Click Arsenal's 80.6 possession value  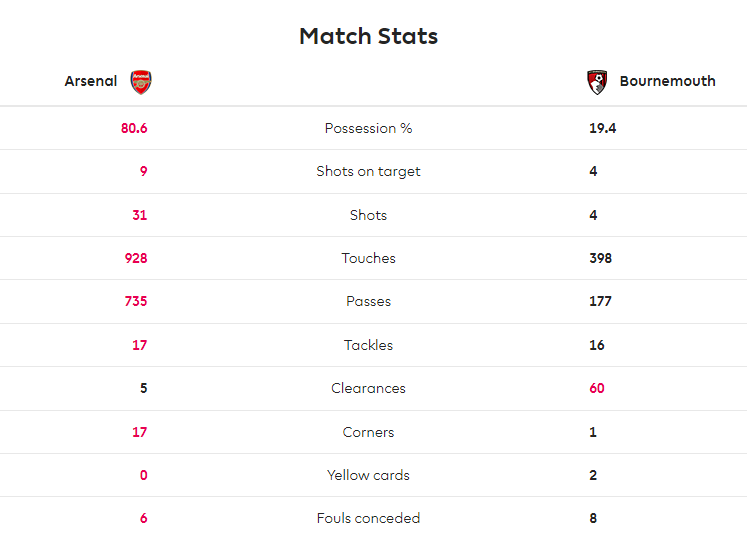134,128
